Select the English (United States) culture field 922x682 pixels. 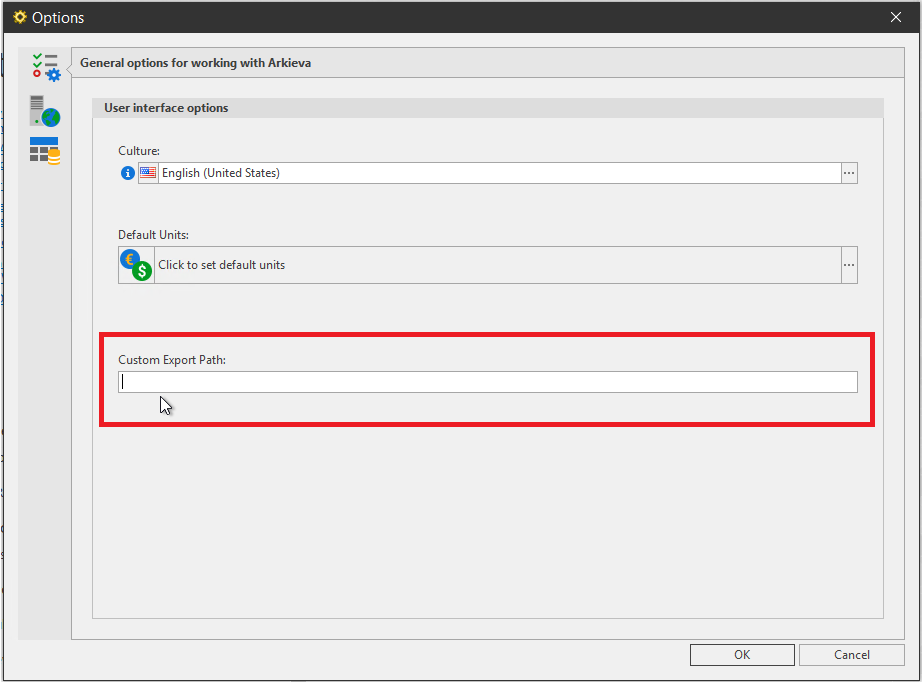pyautogui.click(x=499, y=173)
